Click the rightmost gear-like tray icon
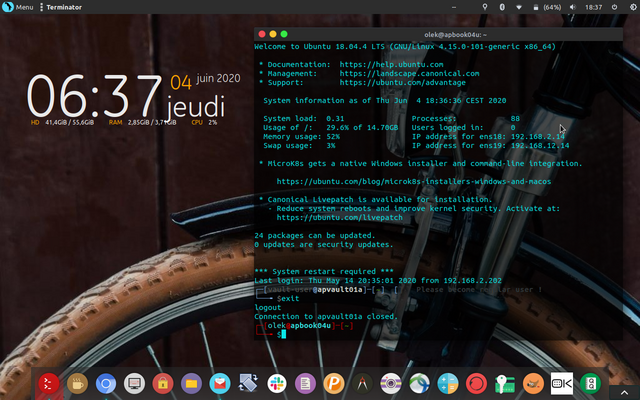This screenshot has width=640, height=400. [x=633, y=7]
